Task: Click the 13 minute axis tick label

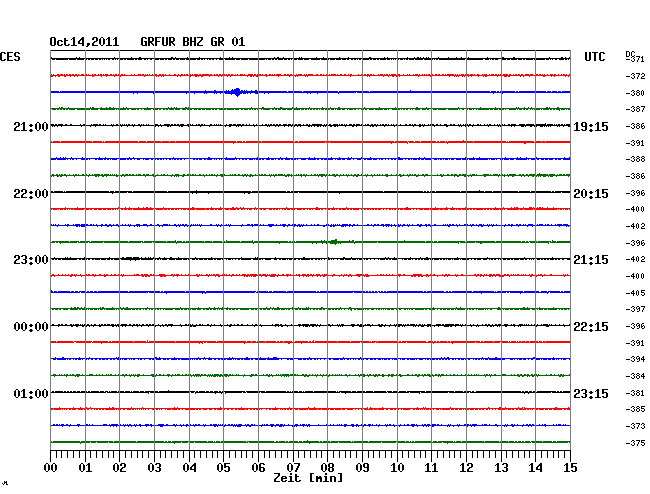Action: (x=501, y=467)
